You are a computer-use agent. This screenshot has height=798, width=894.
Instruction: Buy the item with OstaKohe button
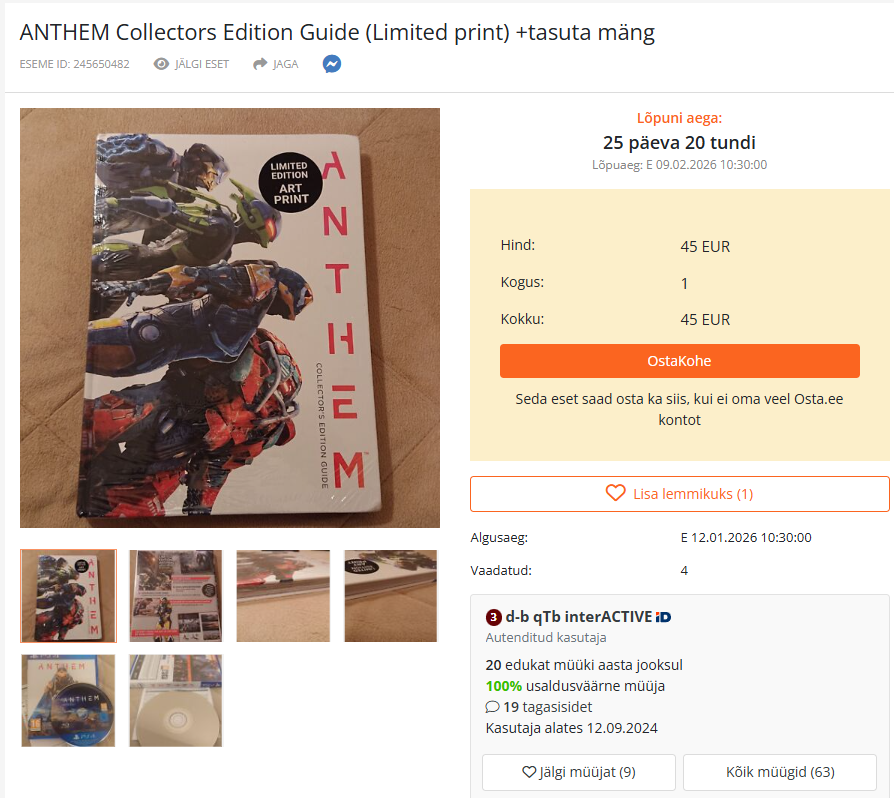coord(680,361)
